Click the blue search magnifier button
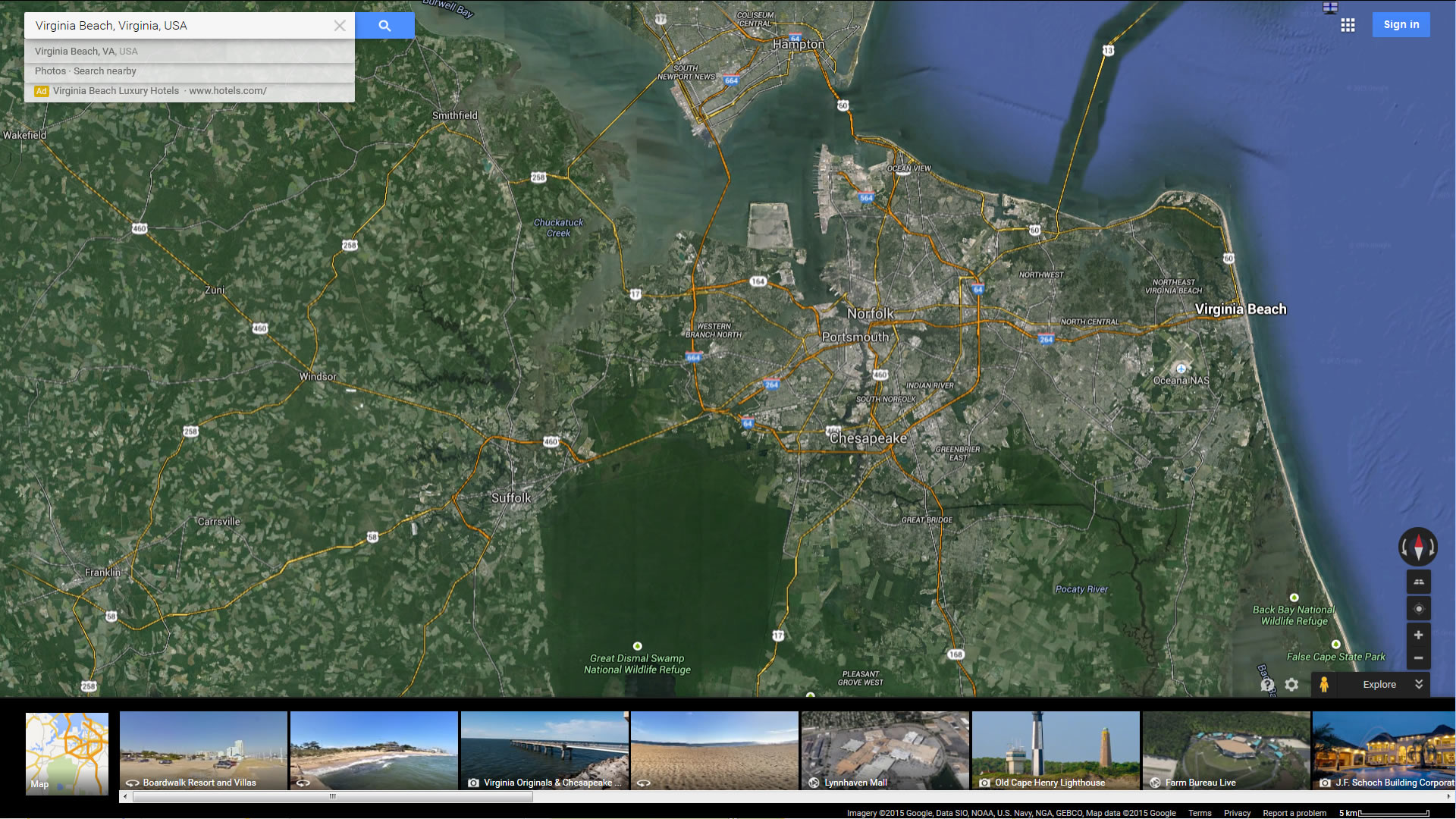Screen dimensions: 1456x819 (384, 26)
